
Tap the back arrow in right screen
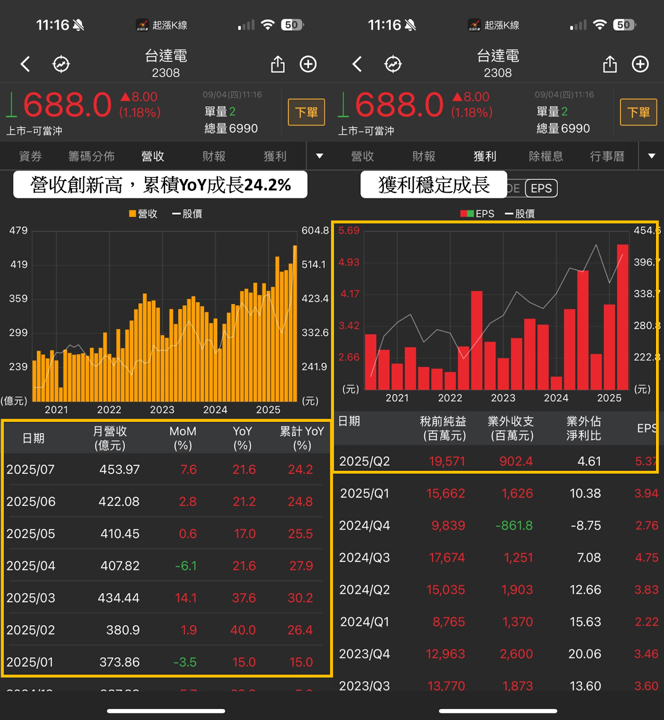[x=357, y=64]
